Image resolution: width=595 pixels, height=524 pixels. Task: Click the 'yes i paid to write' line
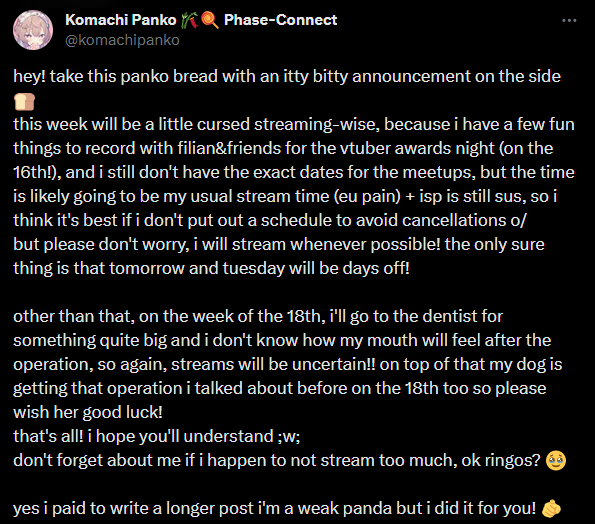click(x=275, y=508)
